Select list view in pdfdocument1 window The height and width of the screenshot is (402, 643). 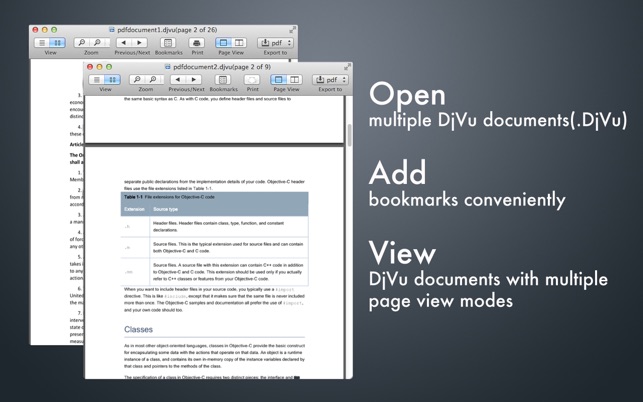click(42, 42)
